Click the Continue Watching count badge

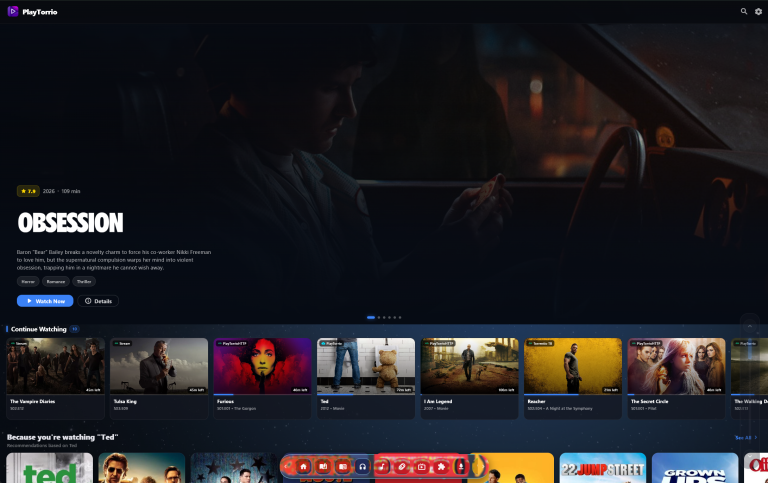(74, 329)
